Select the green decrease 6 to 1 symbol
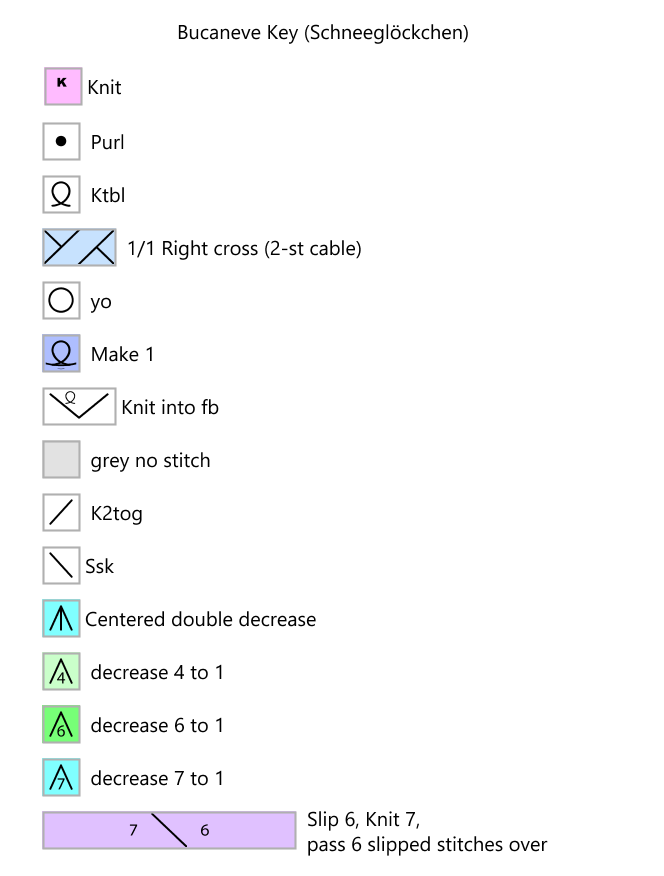Screen dimensions: 664x876 click(61, 725)
